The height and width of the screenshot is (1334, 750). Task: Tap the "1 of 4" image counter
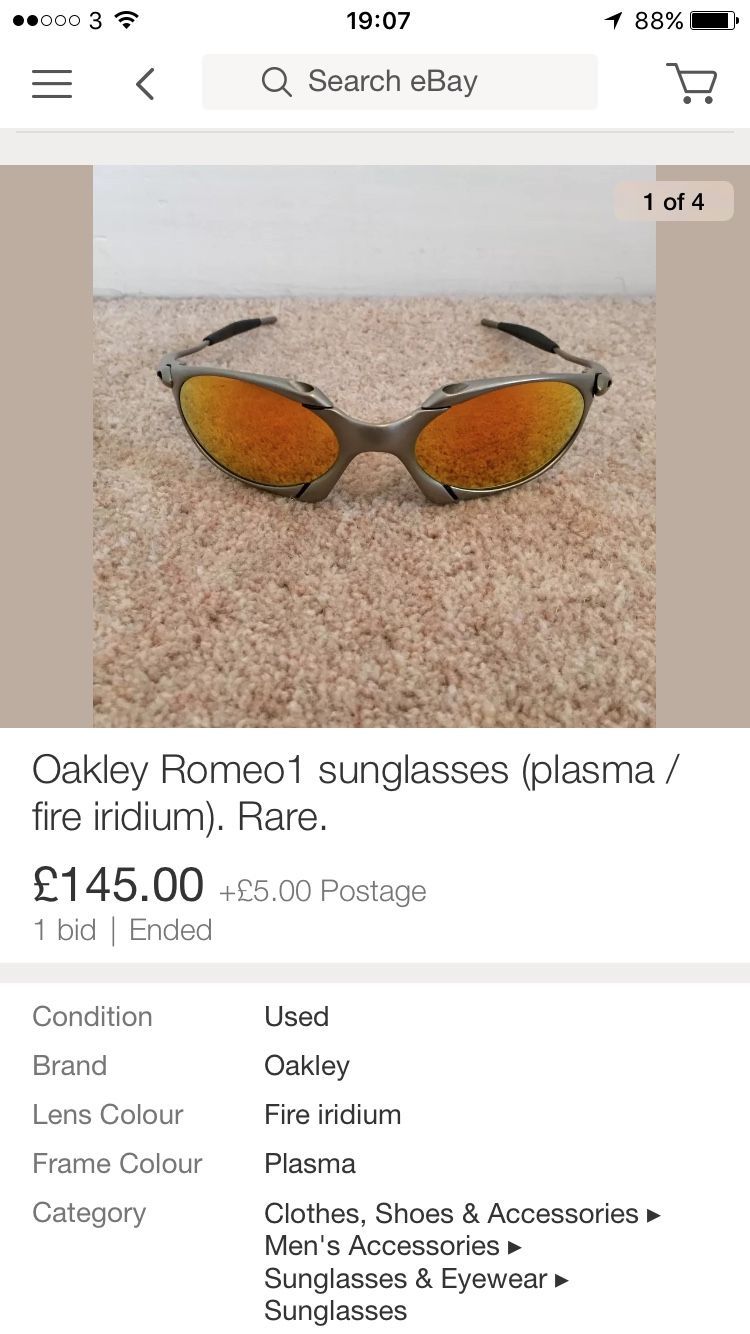click(x=673, y=202)
